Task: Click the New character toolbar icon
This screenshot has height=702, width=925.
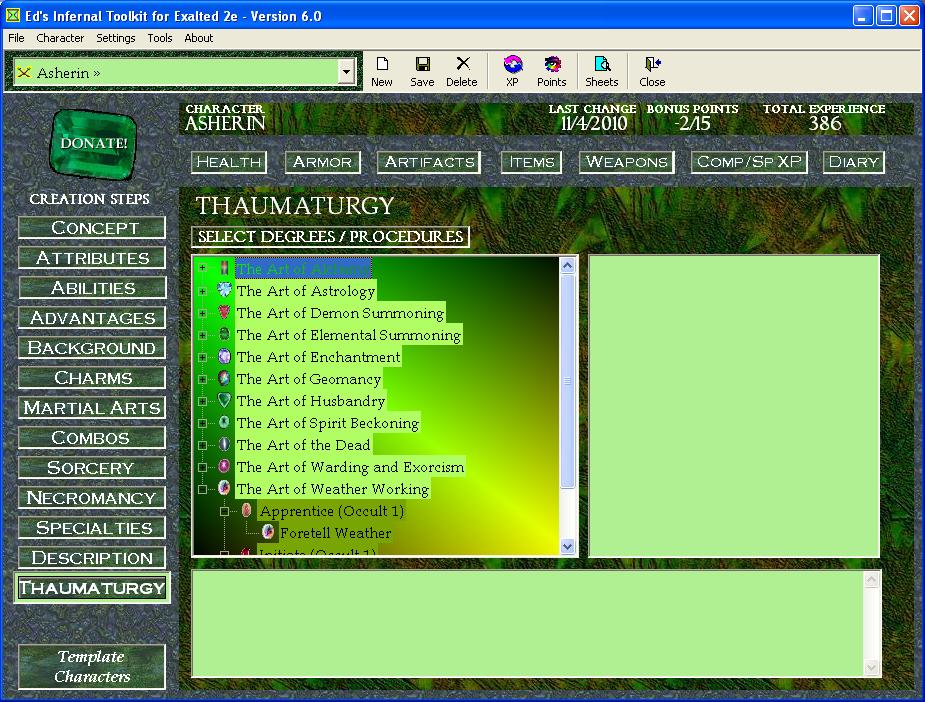Action: [x=382, y=71]
